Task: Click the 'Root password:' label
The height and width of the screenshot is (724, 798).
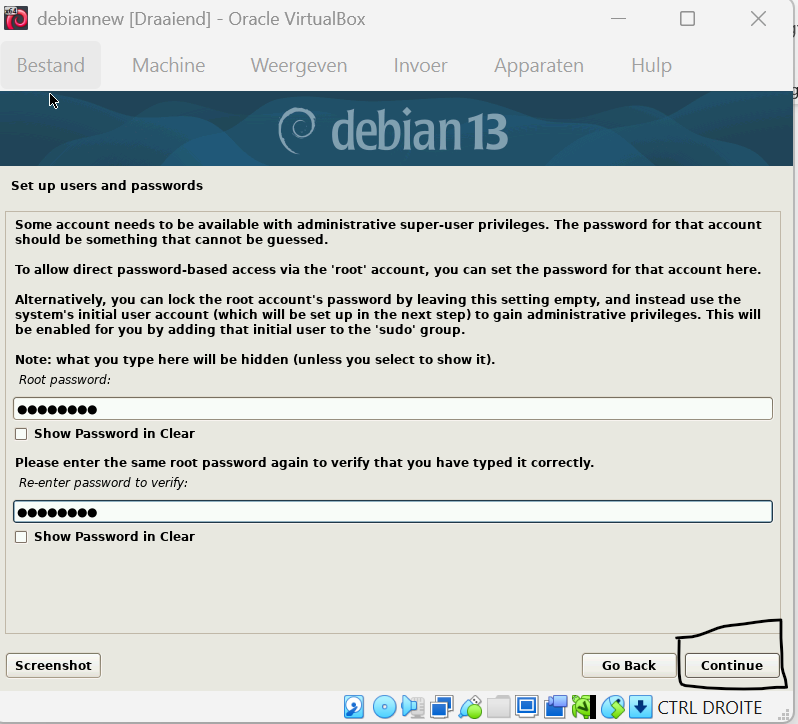Action: [x=65, y=380]
